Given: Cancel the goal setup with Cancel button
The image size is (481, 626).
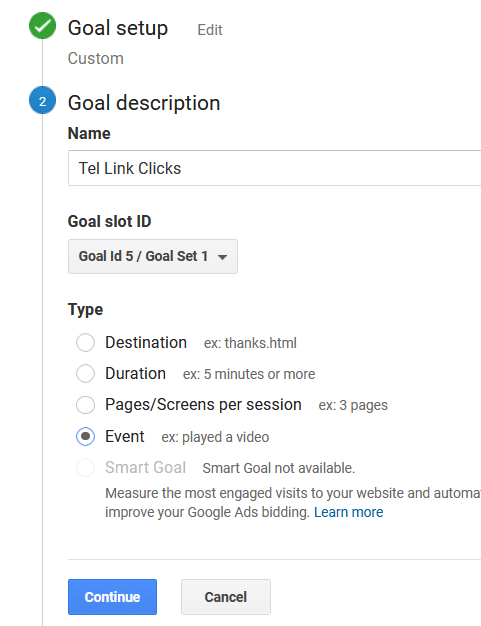Looking at the screenshot, I should (x=226, y=597).
